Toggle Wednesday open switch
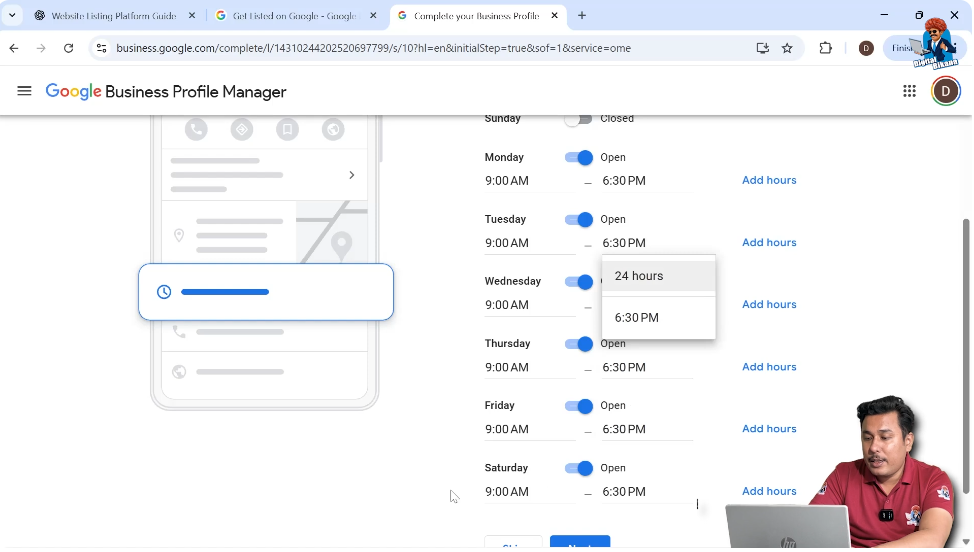This screenshot has height=552, width=974. click(578, 282)
